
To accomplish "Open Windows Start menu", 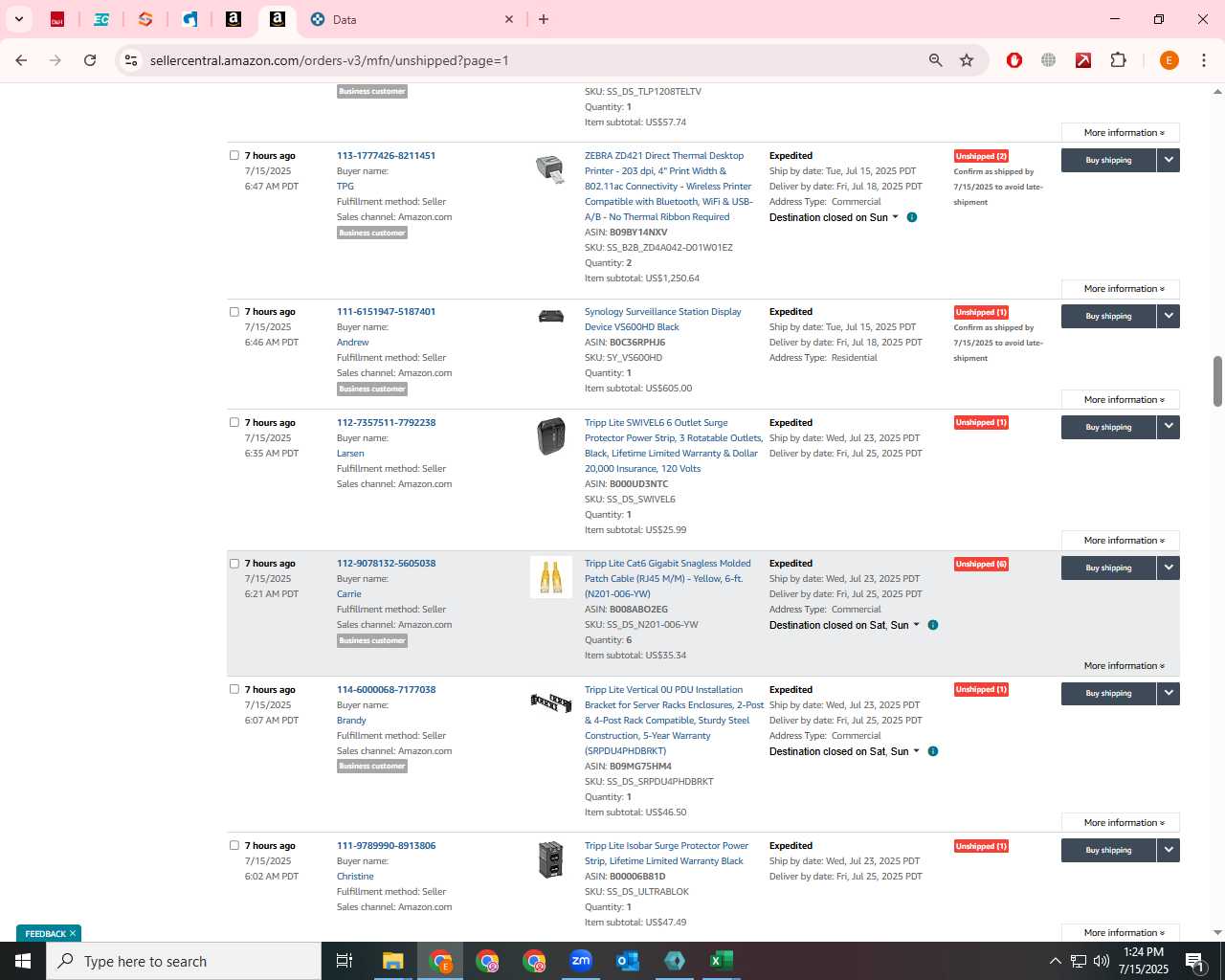I will point(23,961).
